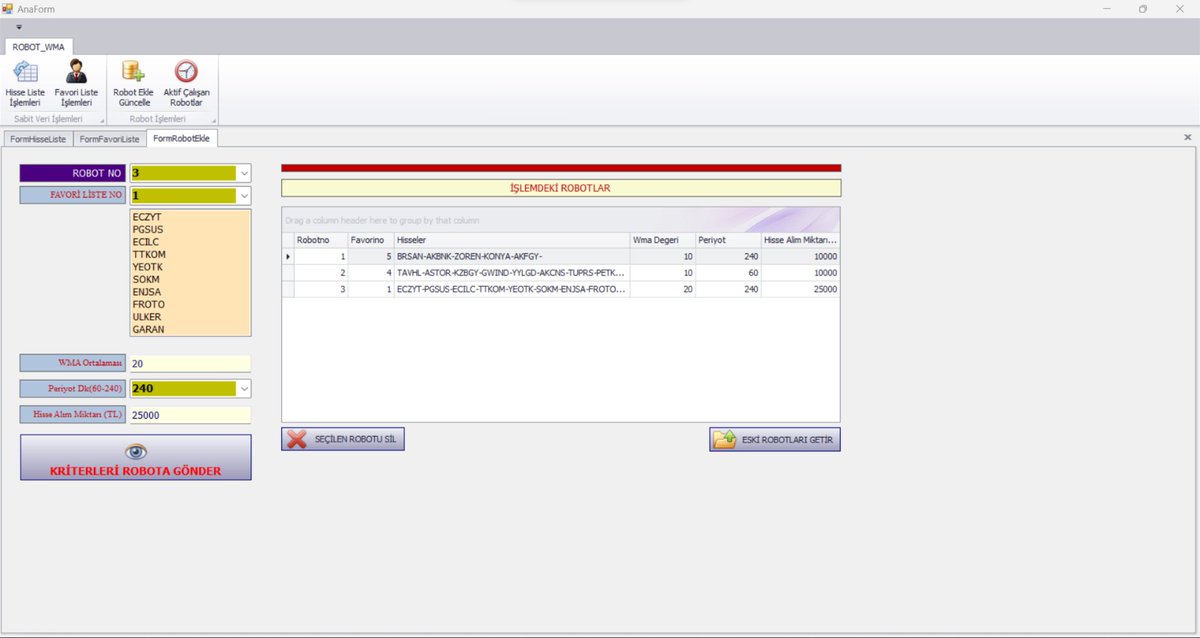Select YEOTK in the stock list

[190, 267]
